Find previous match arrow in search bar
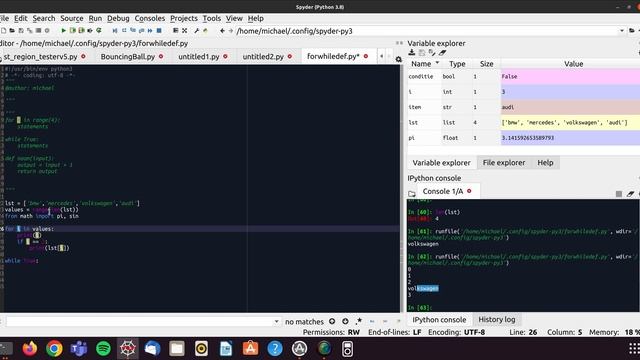 pyautogui.click(x=332, y=321)
